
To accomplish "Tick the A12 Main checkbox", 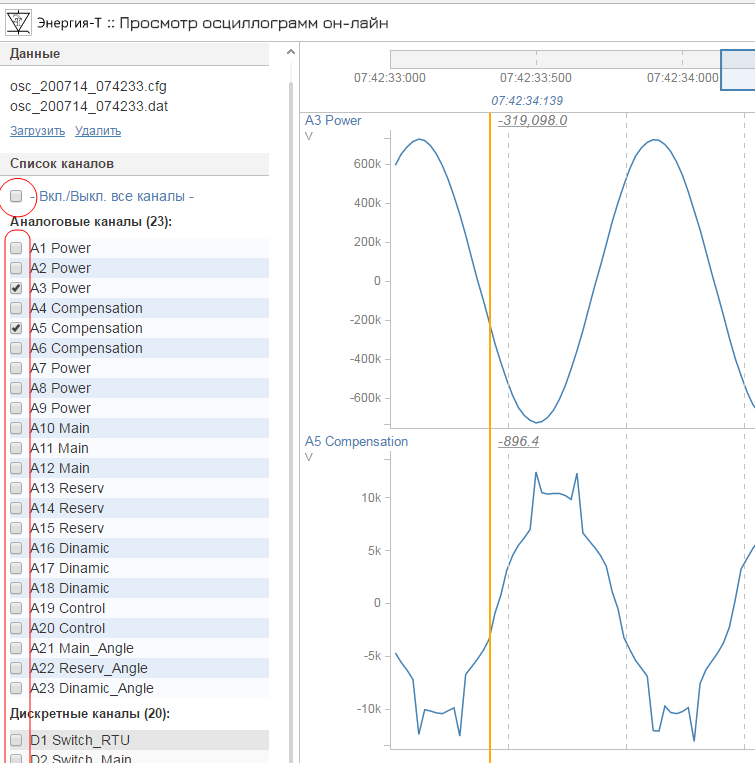I will (16, 468).
